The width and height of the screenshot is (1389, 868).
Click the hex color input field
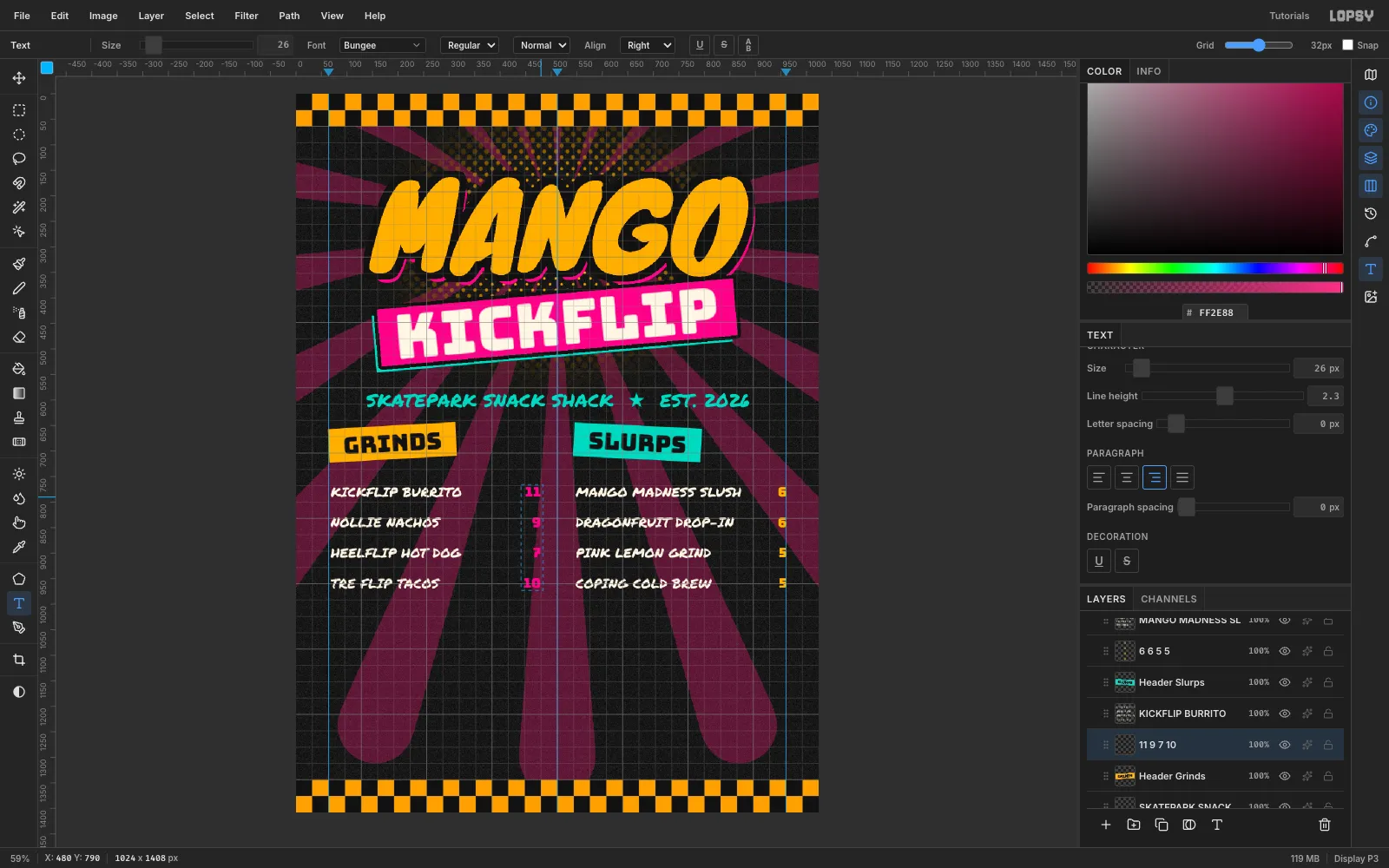point(1215,312)
